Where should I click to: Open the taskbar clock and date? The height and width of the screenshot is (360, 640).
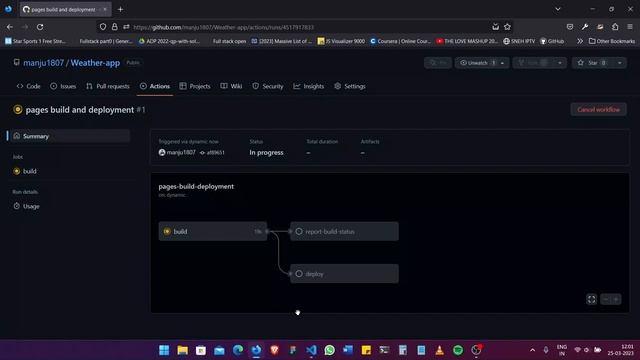pyautogui.click(x=621, y=350)
